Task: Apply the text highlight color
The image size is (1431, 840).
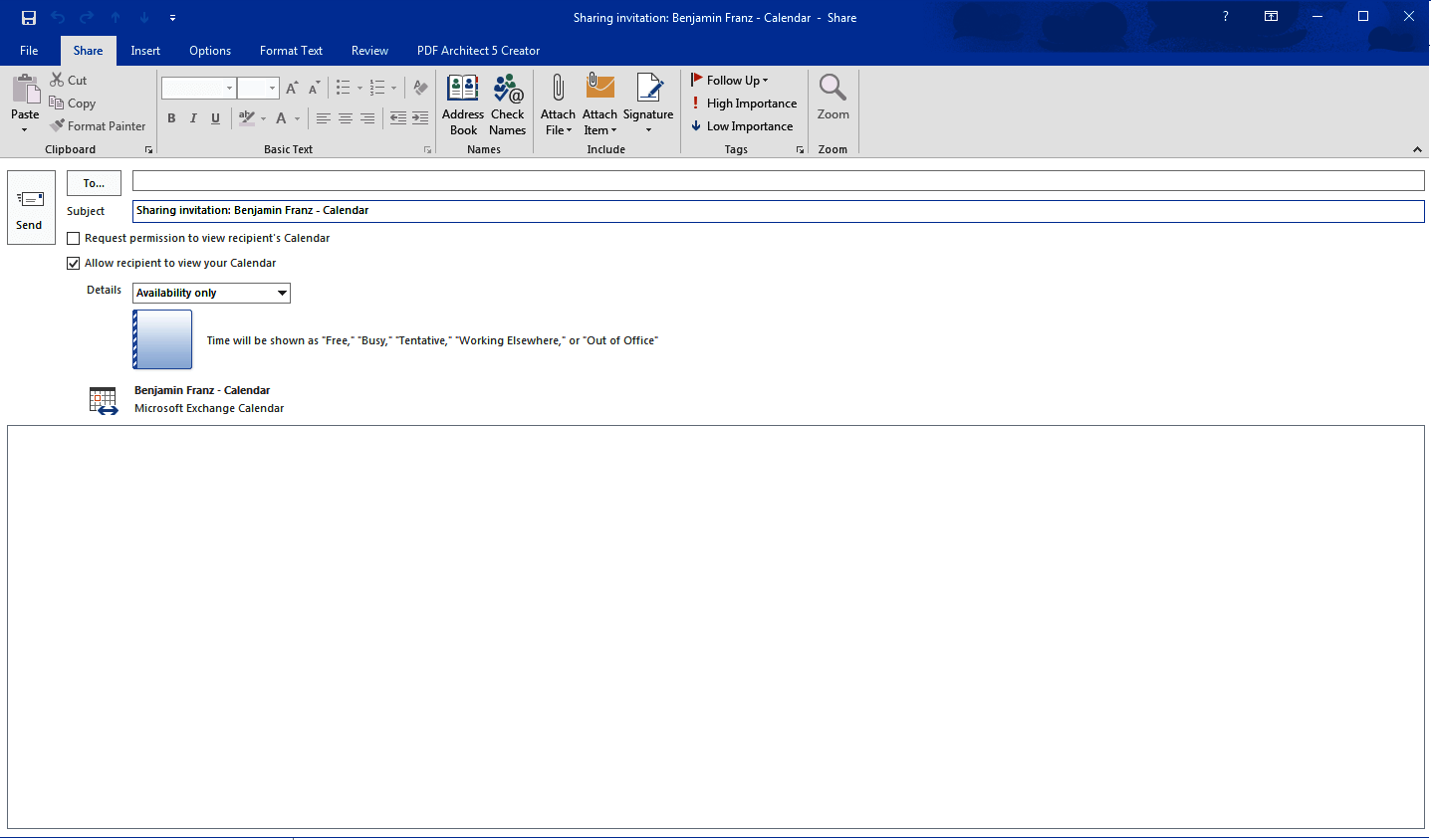Action: pyautogui.click(x=247, y=118)
